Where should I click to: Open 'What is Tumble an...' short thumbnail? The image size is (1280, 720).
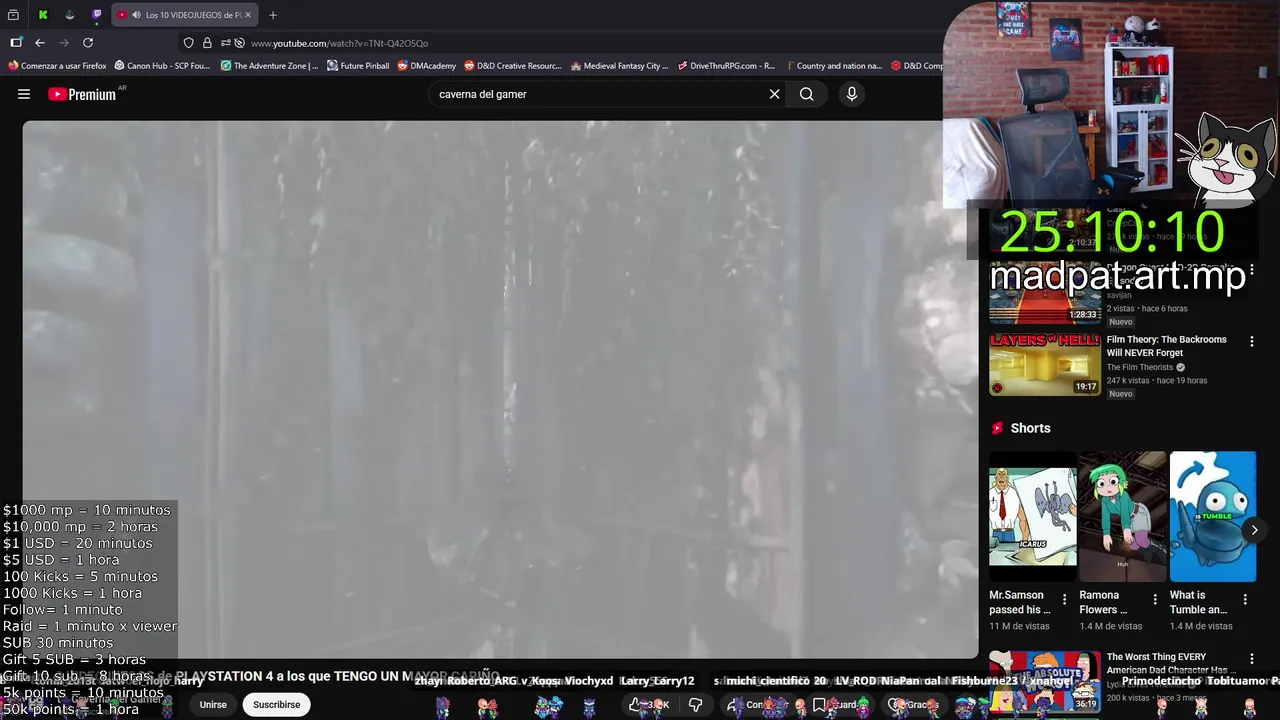1212,516
